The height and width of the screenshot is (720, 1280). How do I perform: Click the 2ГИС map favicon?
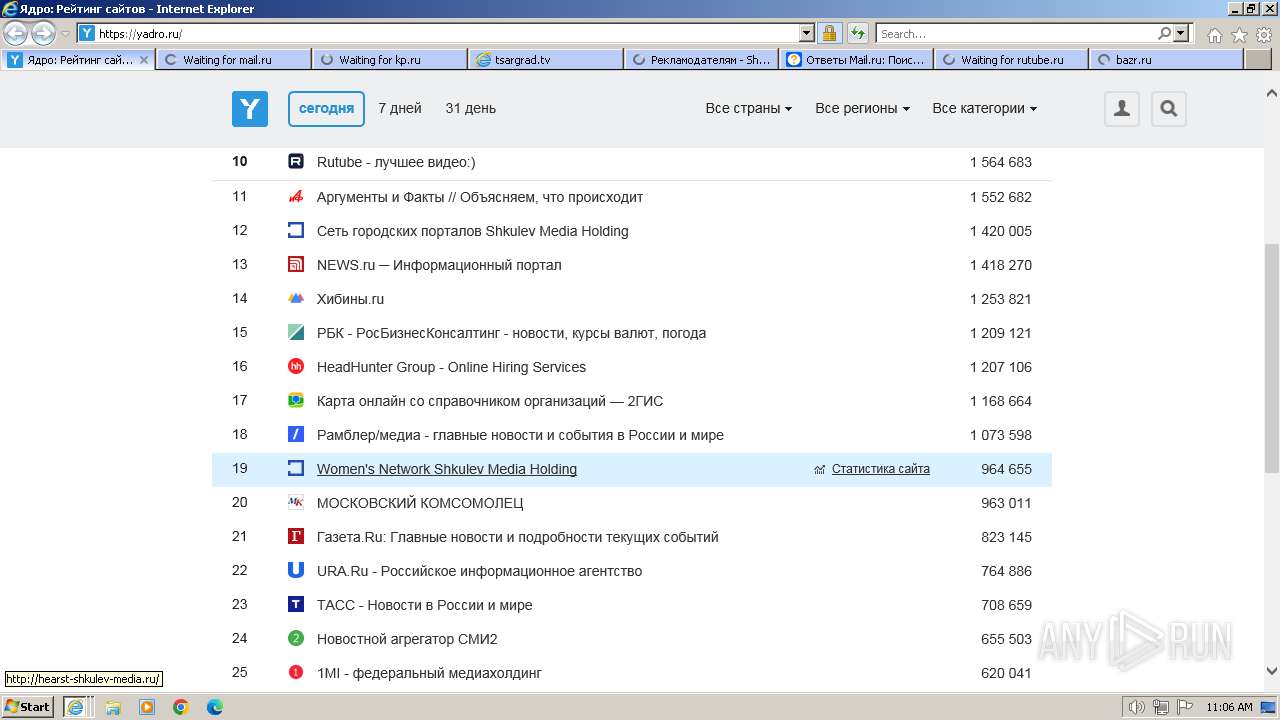pyautogui.click(x=295, y=401)
